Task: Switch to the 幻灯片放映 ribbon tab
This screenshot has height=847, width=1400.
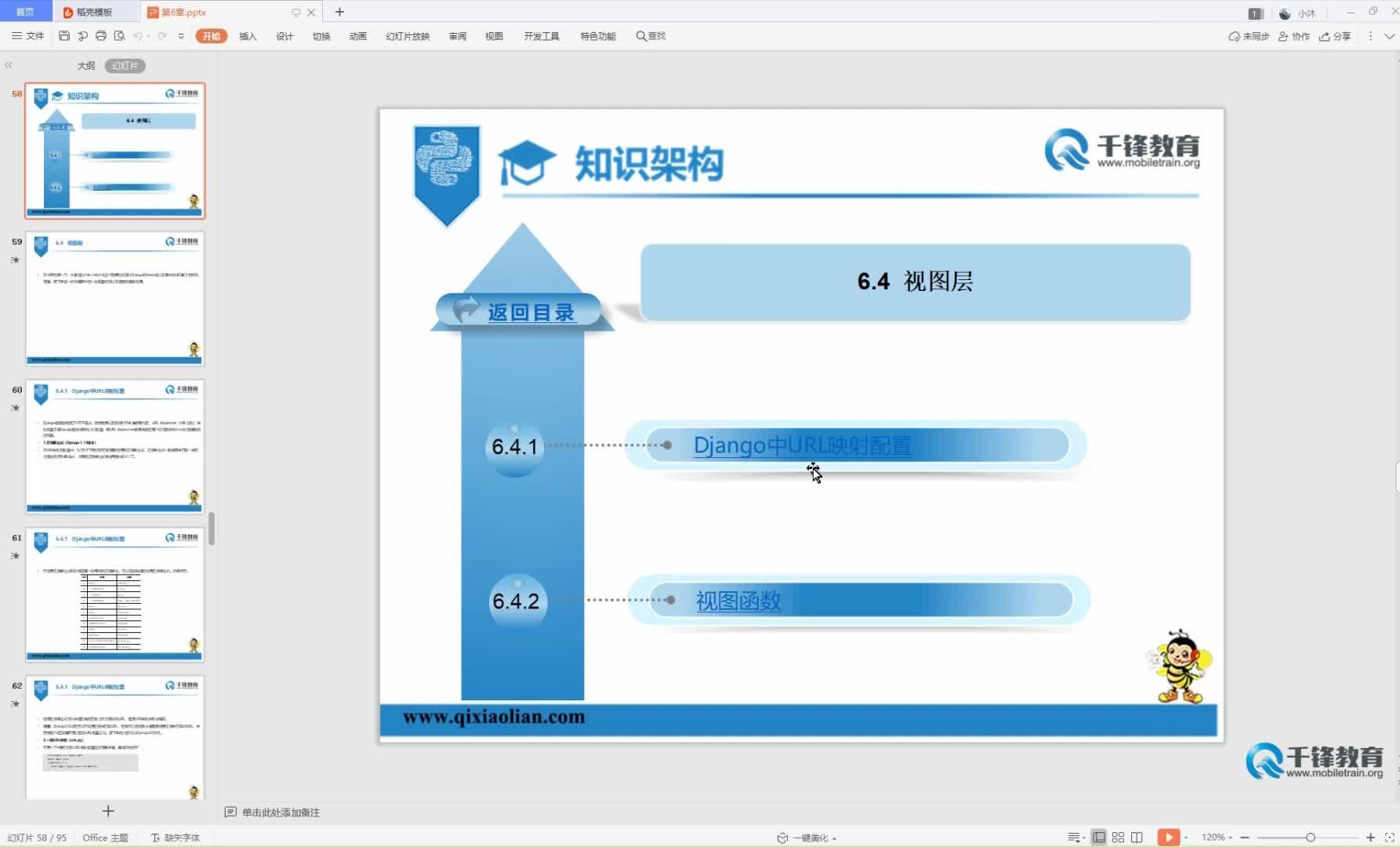Action: tap(407, 35)
